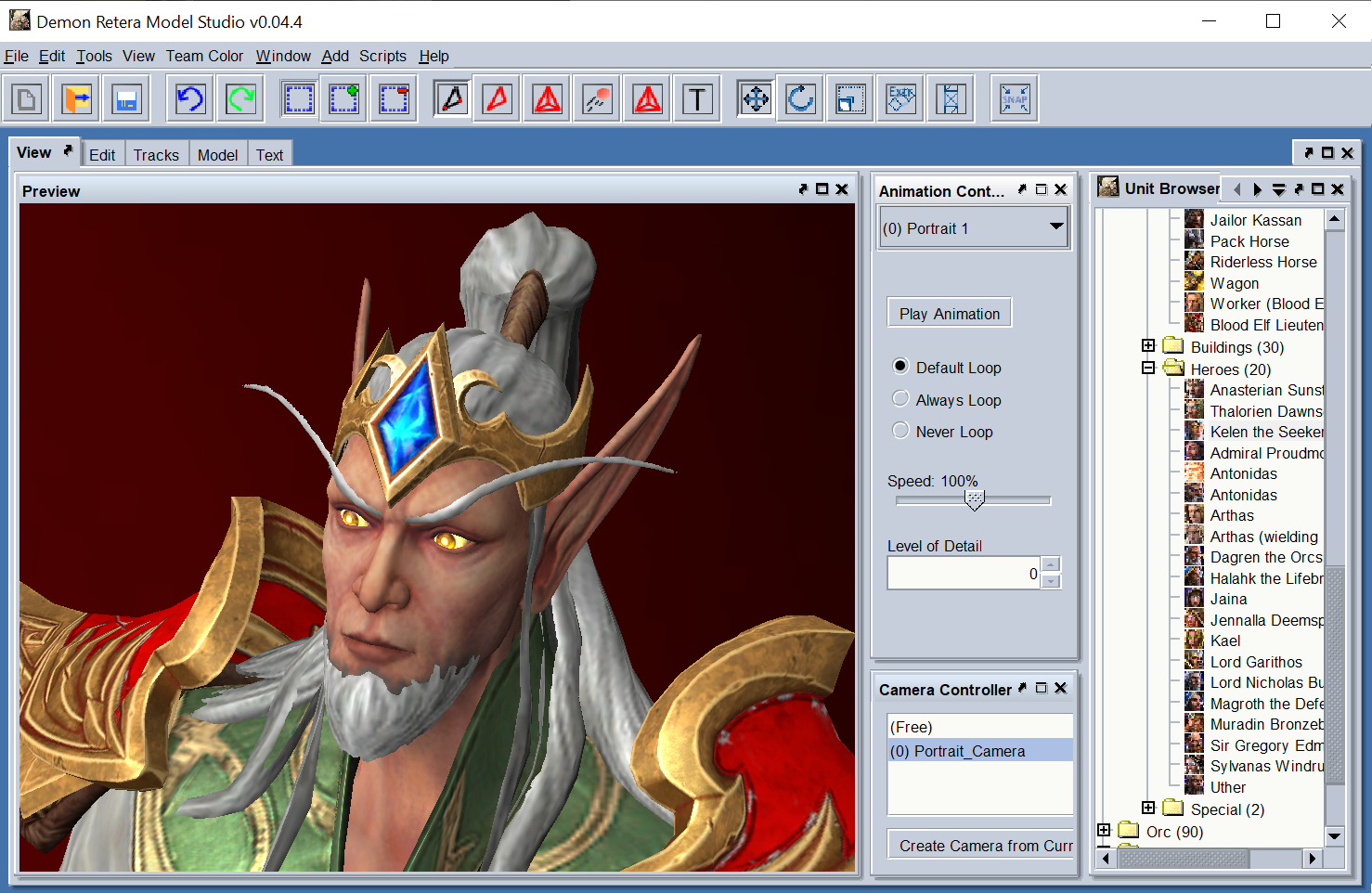Image resolution: width=1372 pixels, height=893 pixels.
Task: Expand the Special (2) folder
Action: (x=1148, y=809)
